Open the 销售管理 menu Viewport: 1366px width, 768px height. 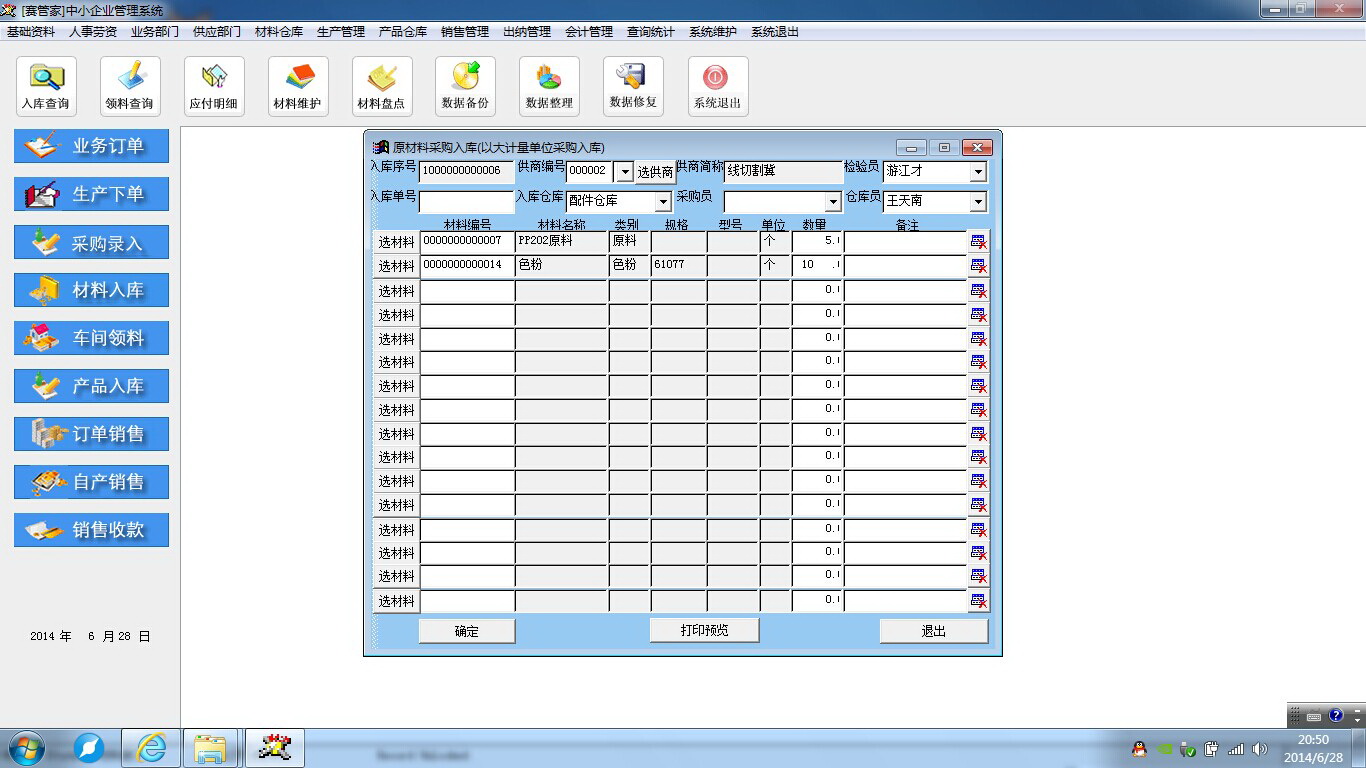click(x=465, y=32)
